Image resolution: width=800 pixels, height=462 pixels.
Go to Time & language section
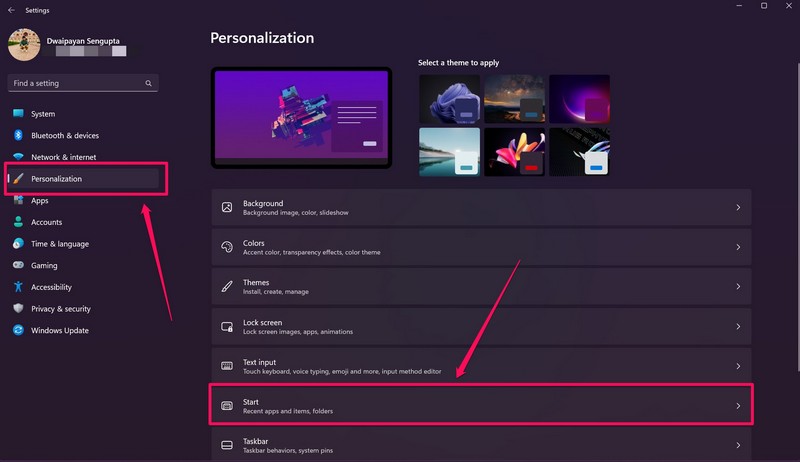(x=58, y=244)
